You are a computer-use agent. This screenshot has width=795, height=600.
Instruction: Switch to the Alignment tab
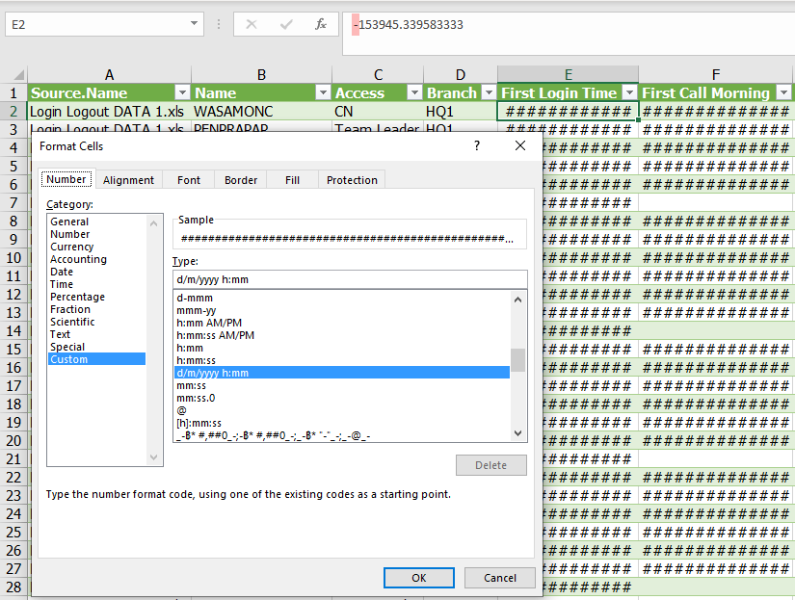(128, 180)
